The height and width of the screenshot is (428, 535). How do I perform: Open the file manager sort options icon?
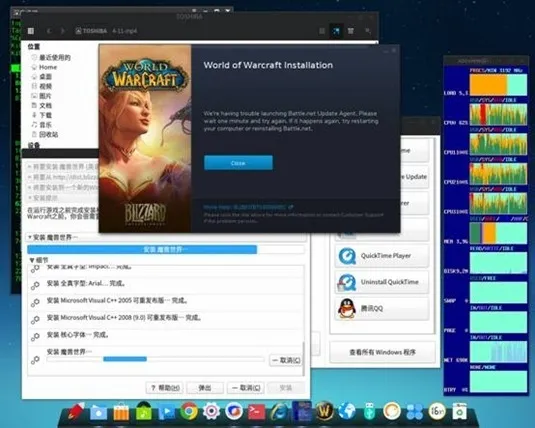[351, 31]
